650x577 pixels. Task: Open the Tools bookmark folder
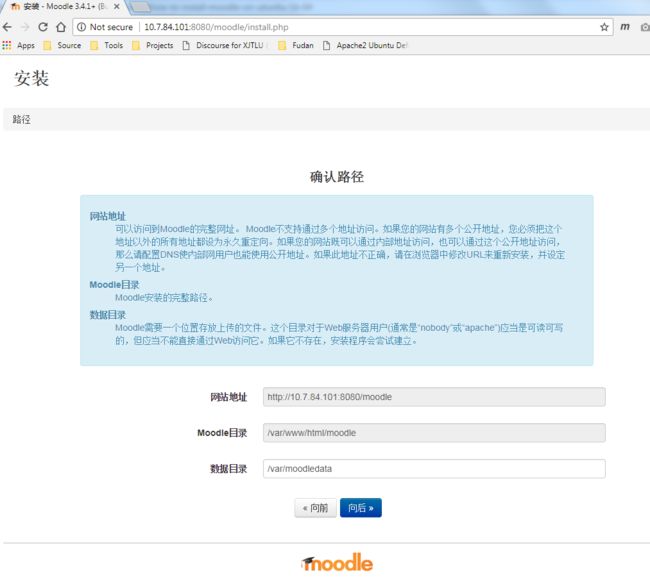(x=107, y=45)
